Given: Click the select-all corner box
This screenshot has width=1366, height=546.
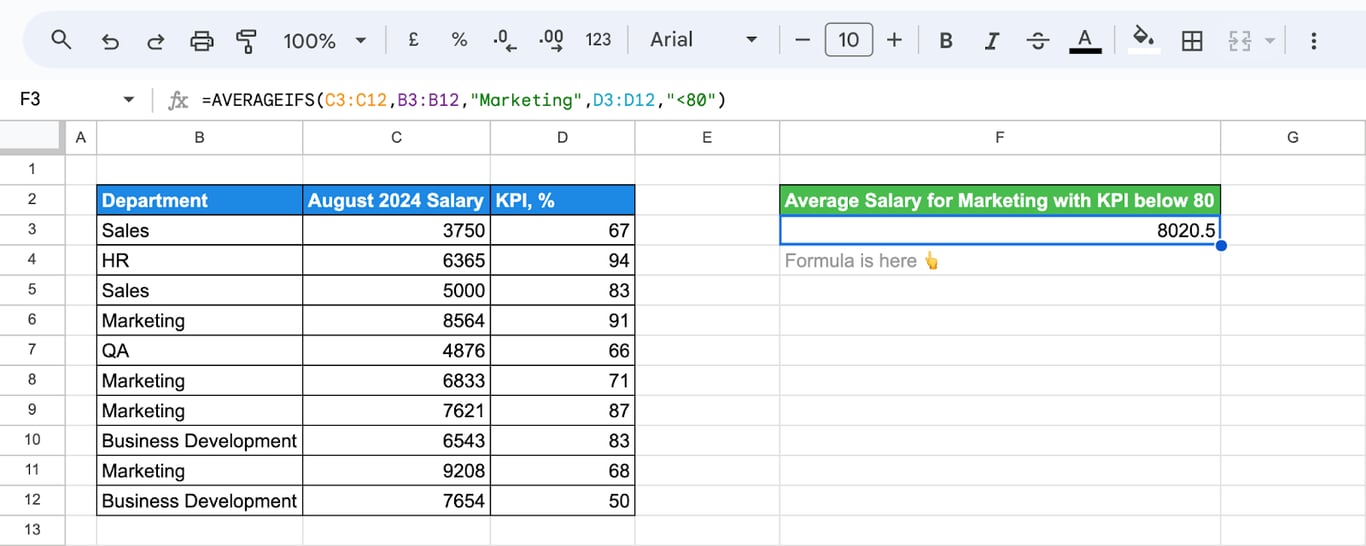Looking at the screenshot, I should tap(32, 138).
